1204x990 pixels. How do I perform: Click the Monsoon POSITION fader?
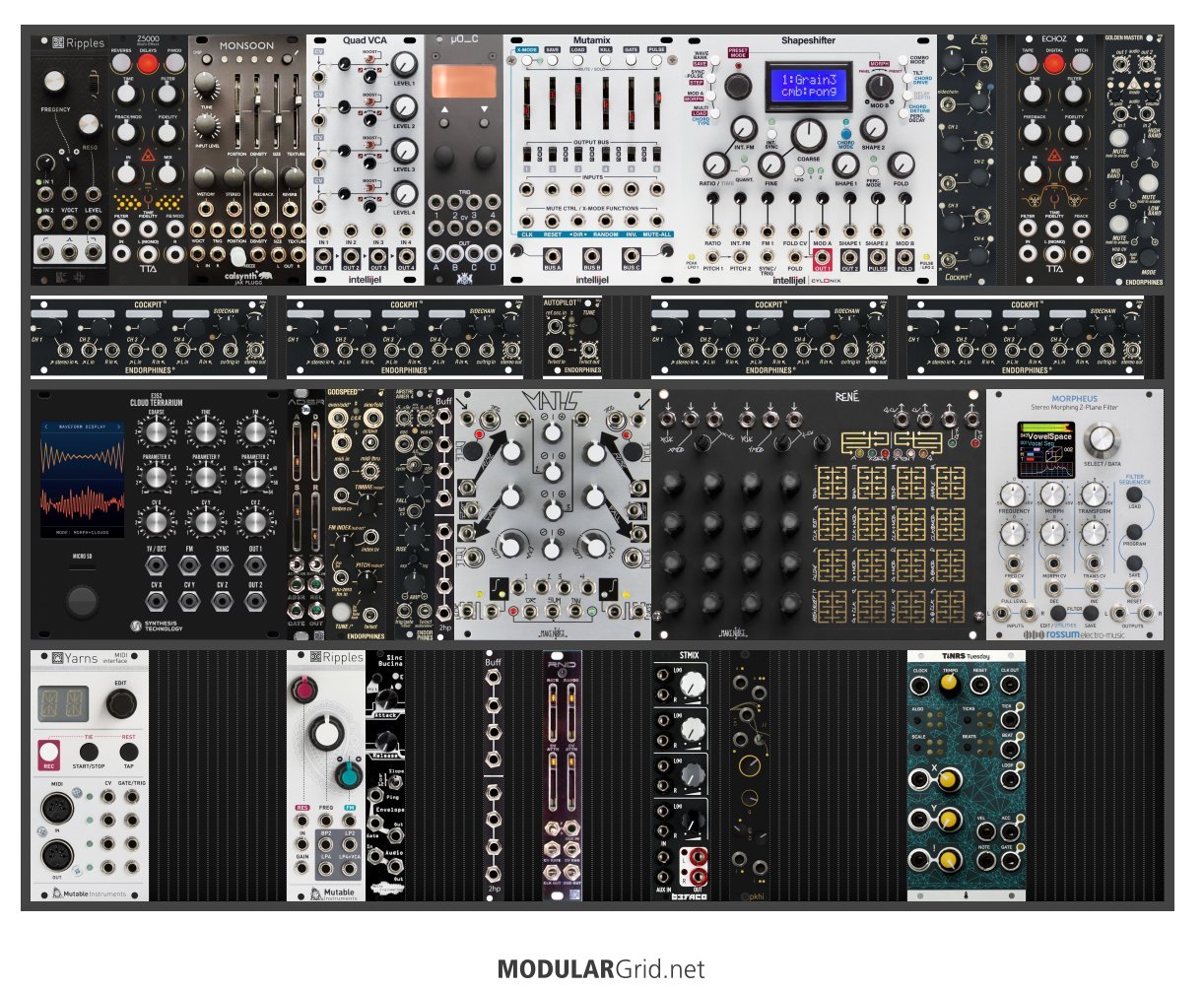(x=237, y=113)
